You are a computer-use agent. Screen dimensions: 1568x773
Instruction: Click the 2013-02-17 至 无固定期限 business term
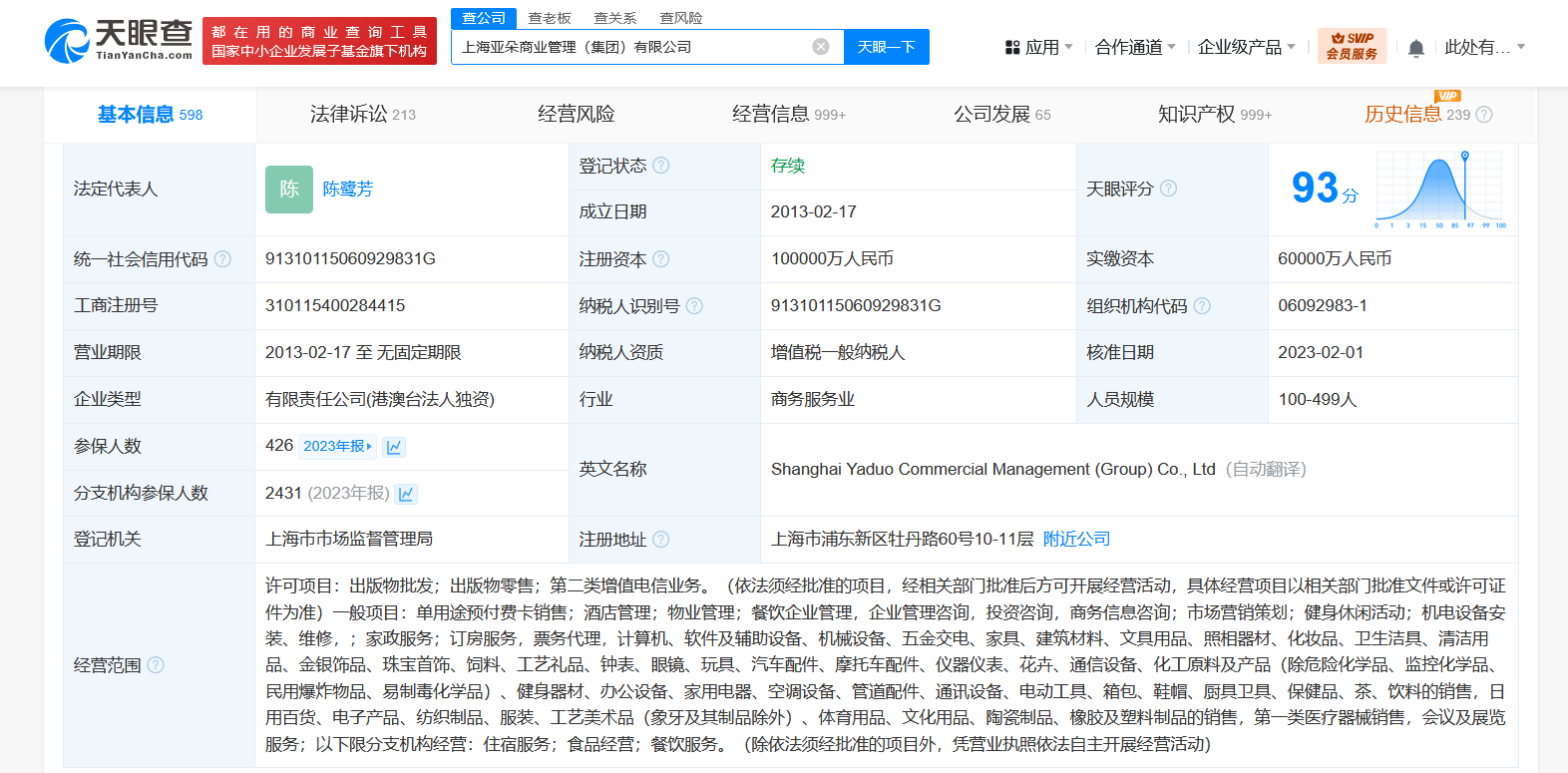click(363, 353)
